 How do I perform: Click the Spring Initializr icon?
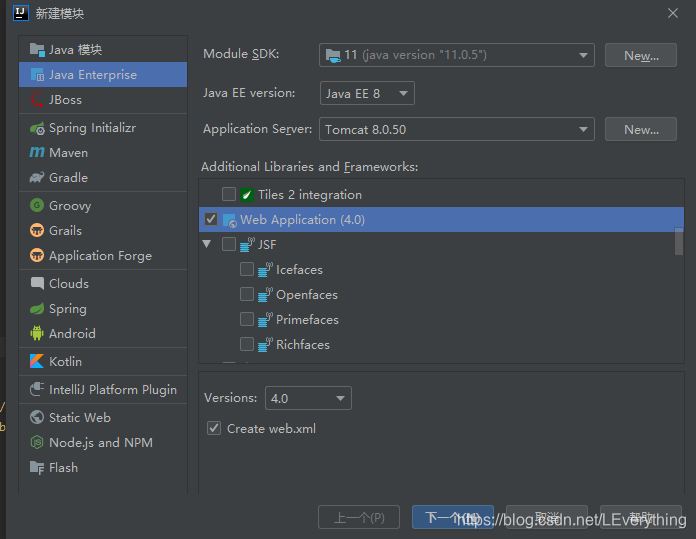pyautogui.click(x=37, y=128)
